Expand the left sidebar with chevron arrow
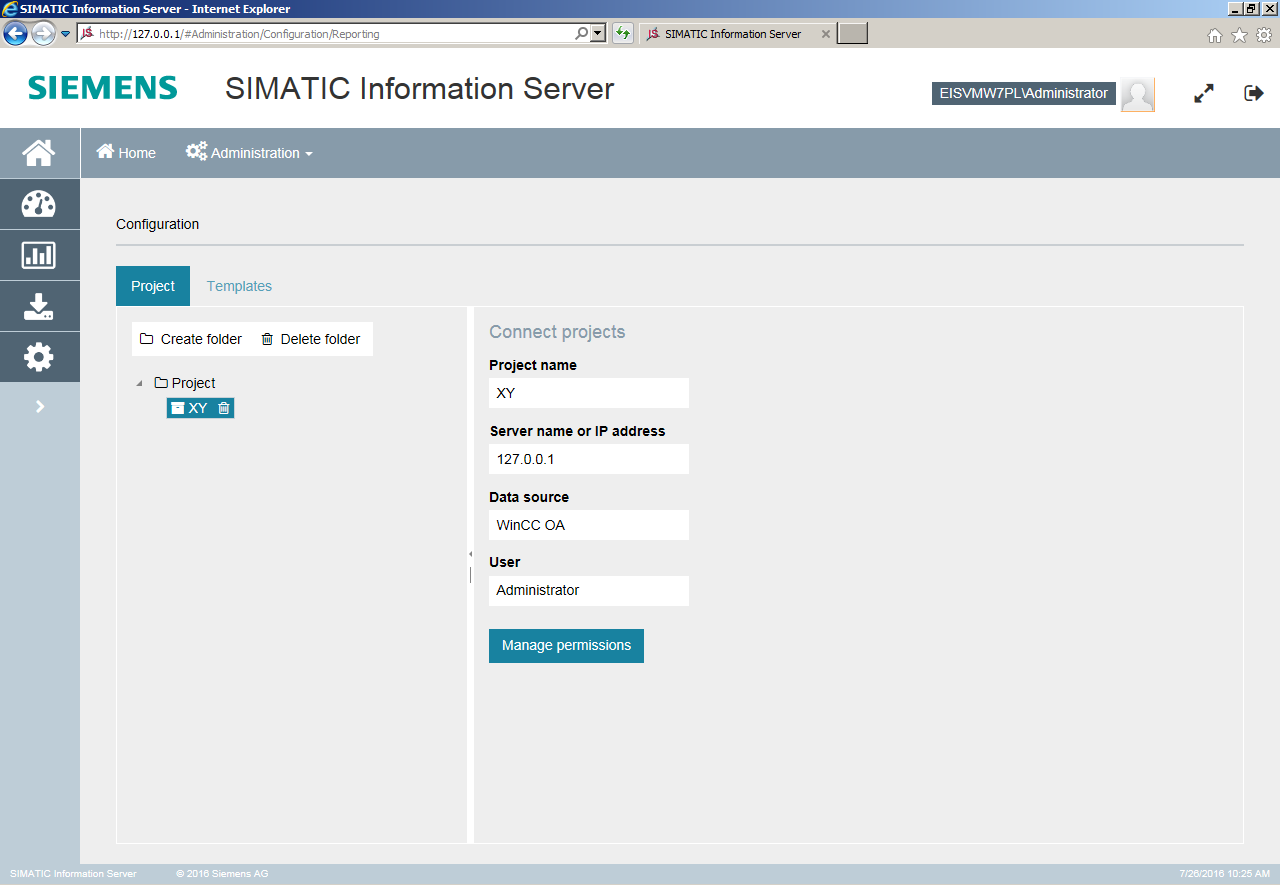This screenshot has width=1280, height=885. (x=40, y=406)
